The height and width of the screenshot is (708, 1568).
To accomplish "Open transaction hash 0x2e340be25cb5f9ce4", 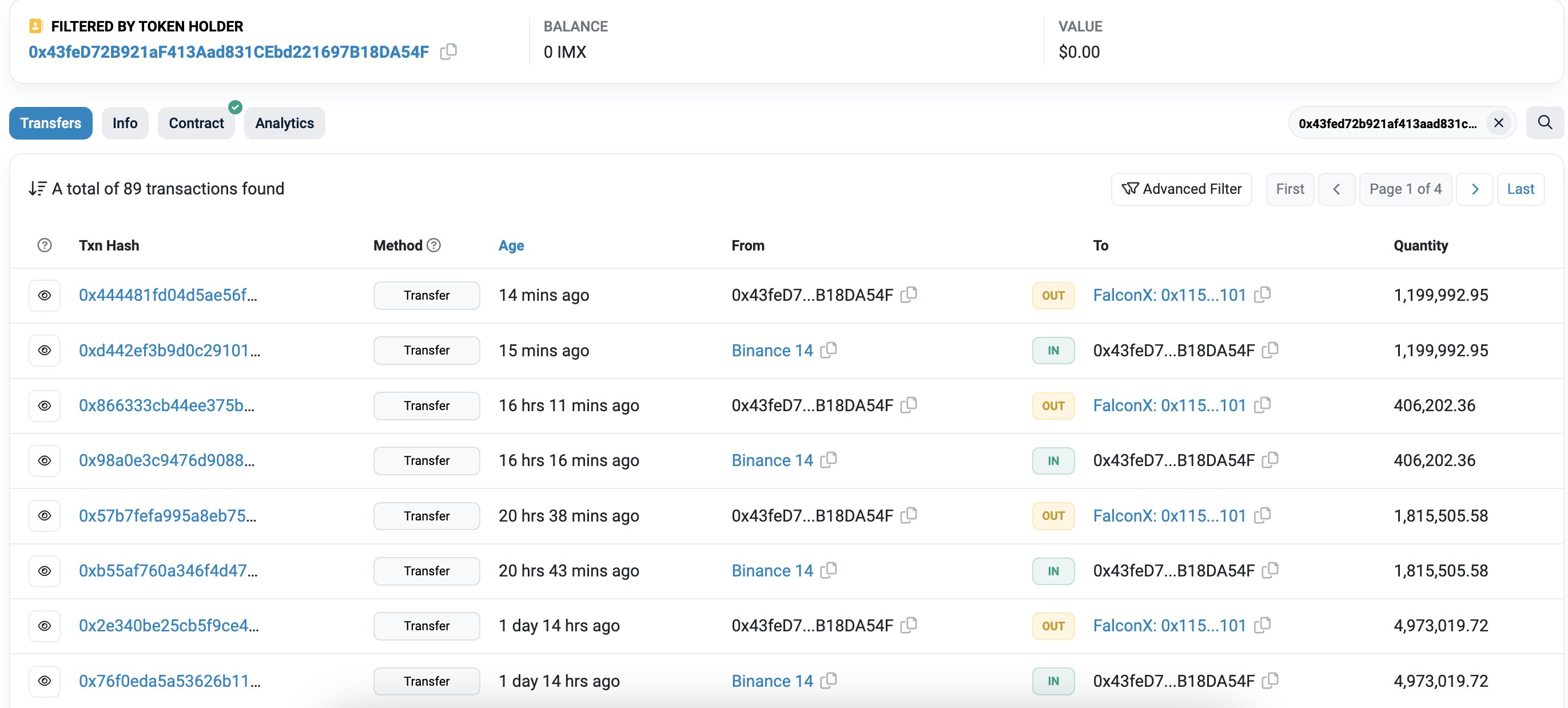I will (169, 626).
